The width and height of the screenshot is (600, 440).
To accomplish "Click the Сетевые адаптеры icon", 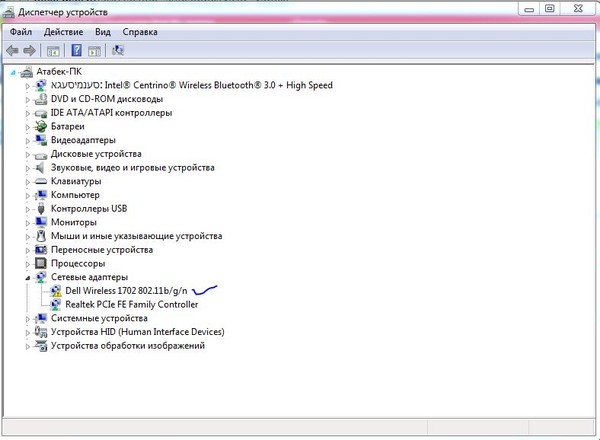I will 41,277.
